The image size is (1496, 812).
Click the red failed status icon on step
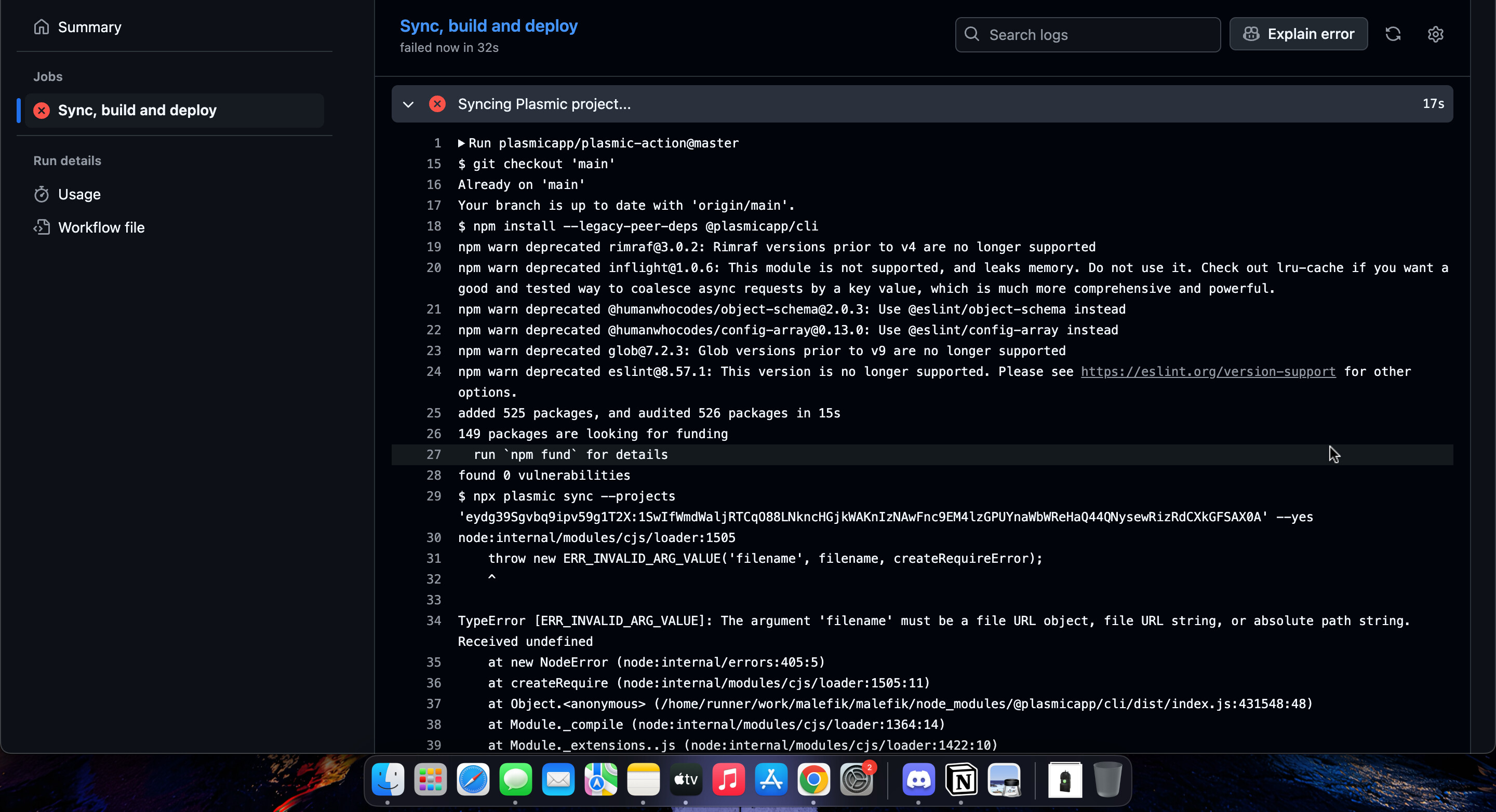437,104
